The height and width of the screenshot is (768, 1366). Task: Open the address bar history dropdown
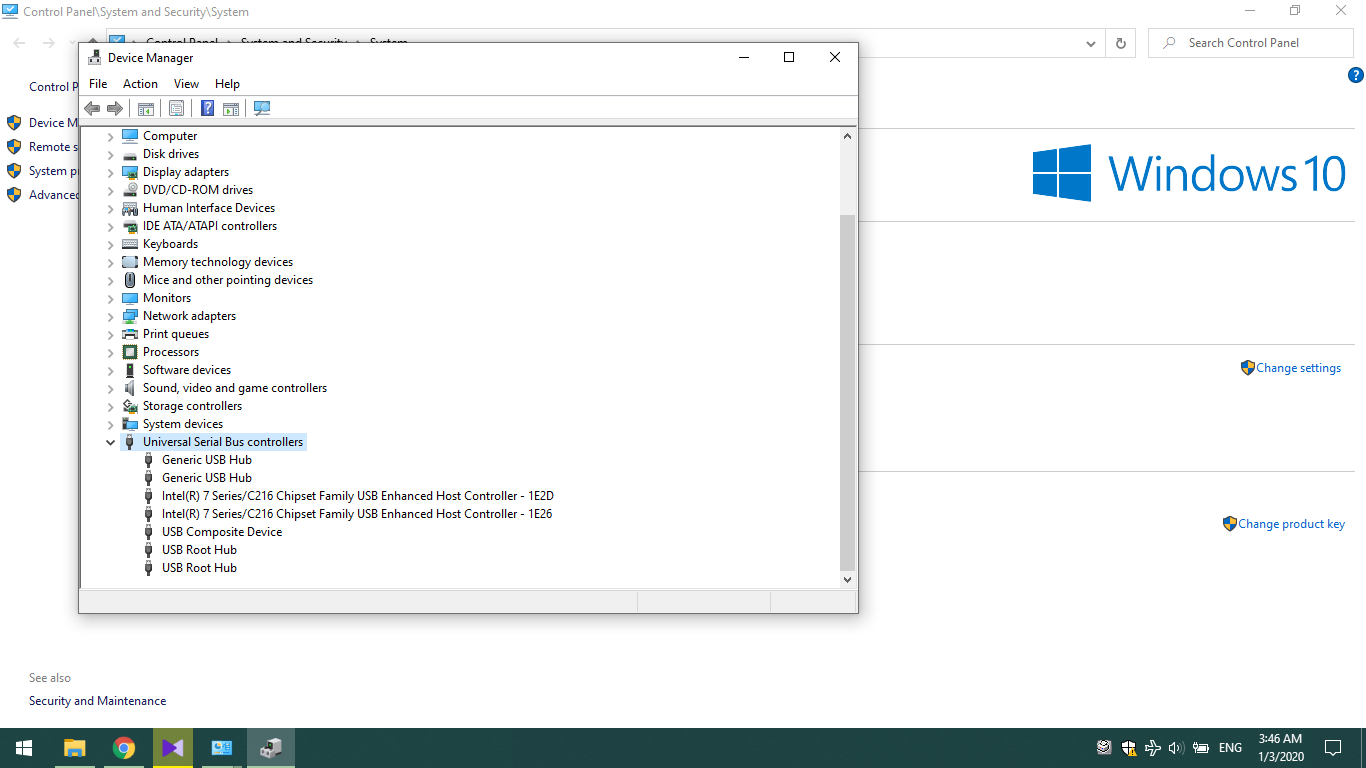(x=1091, y=43)
